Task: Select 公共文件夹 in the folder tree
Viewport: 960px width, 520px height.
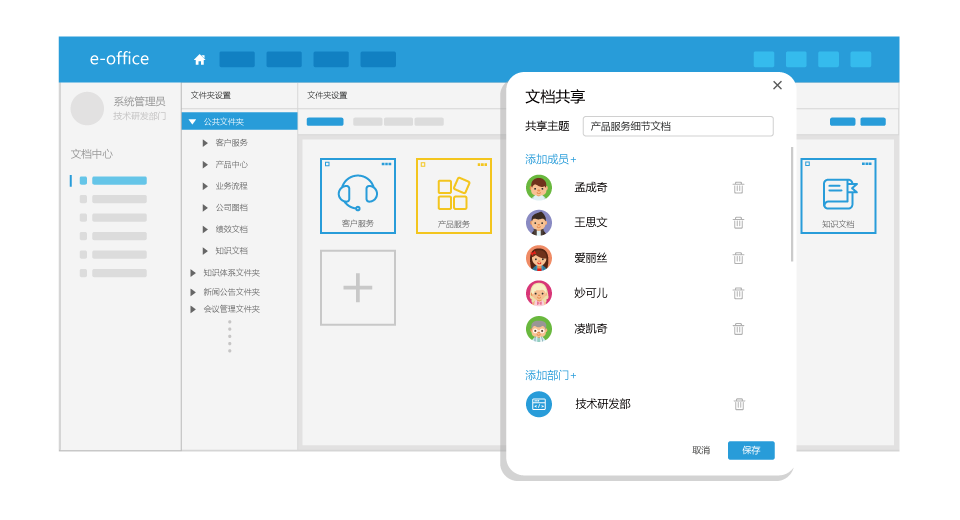Action: tap(239, 121)
